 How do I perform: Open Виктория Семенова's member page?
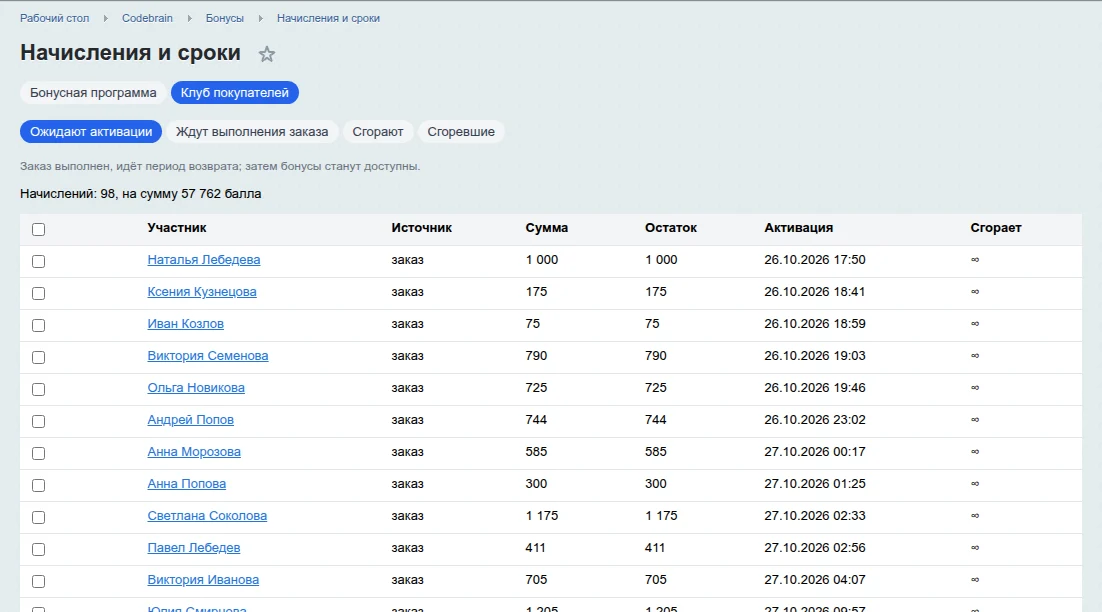[208, 356]
